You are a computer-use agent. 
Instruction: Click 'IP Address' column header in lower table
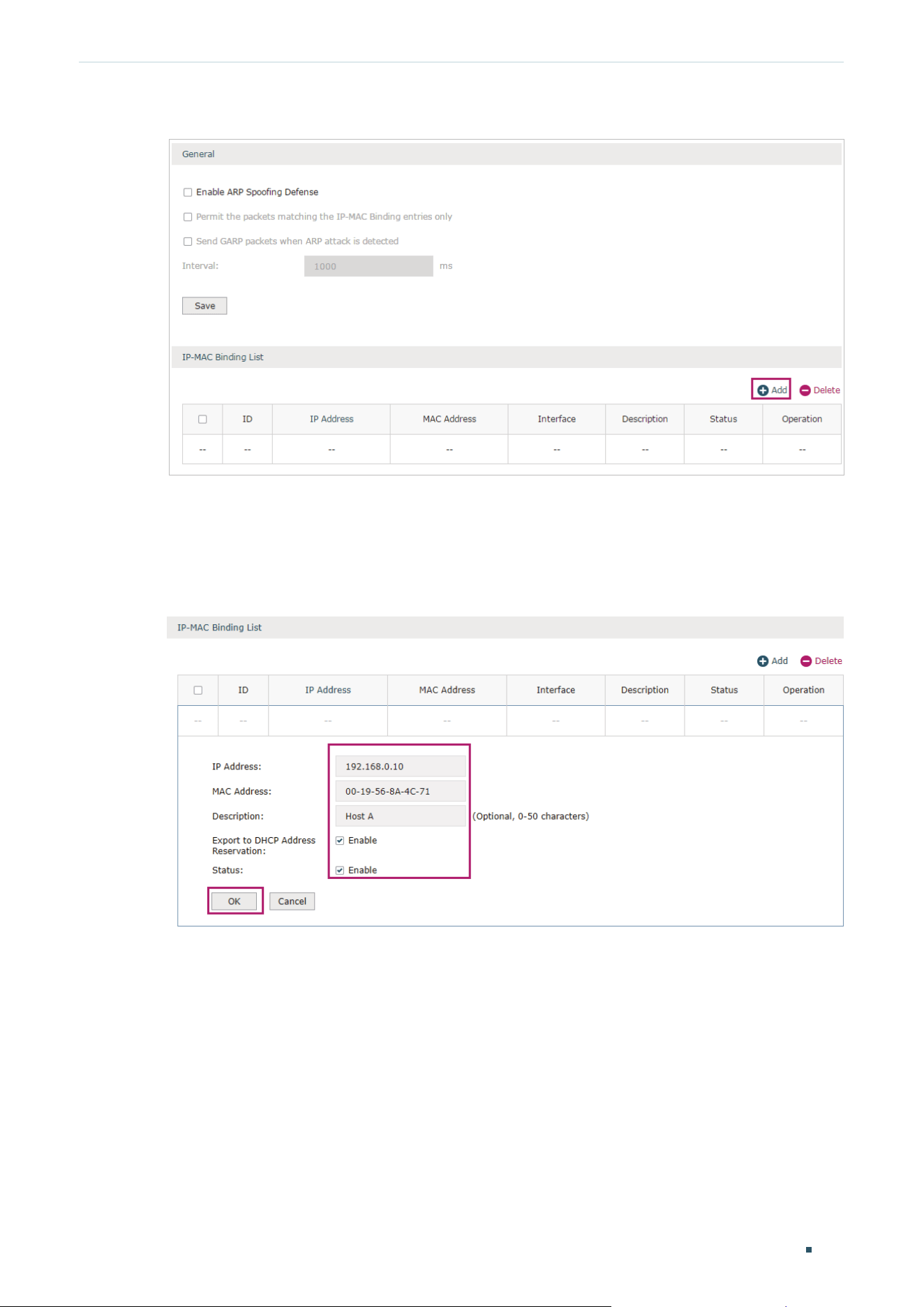click(328, 691)
